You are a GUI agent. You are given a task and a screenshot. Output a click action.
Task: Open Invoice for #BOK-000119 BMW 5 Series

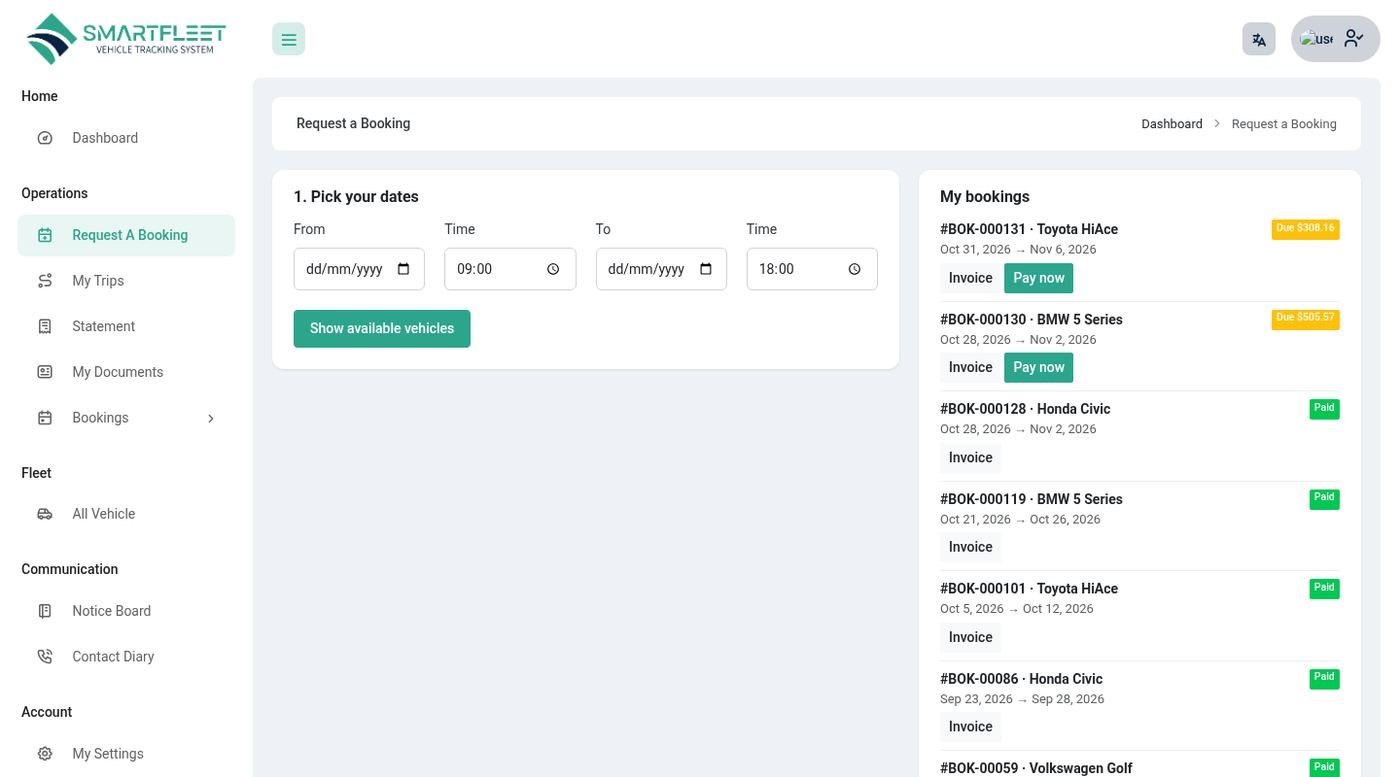970,547
